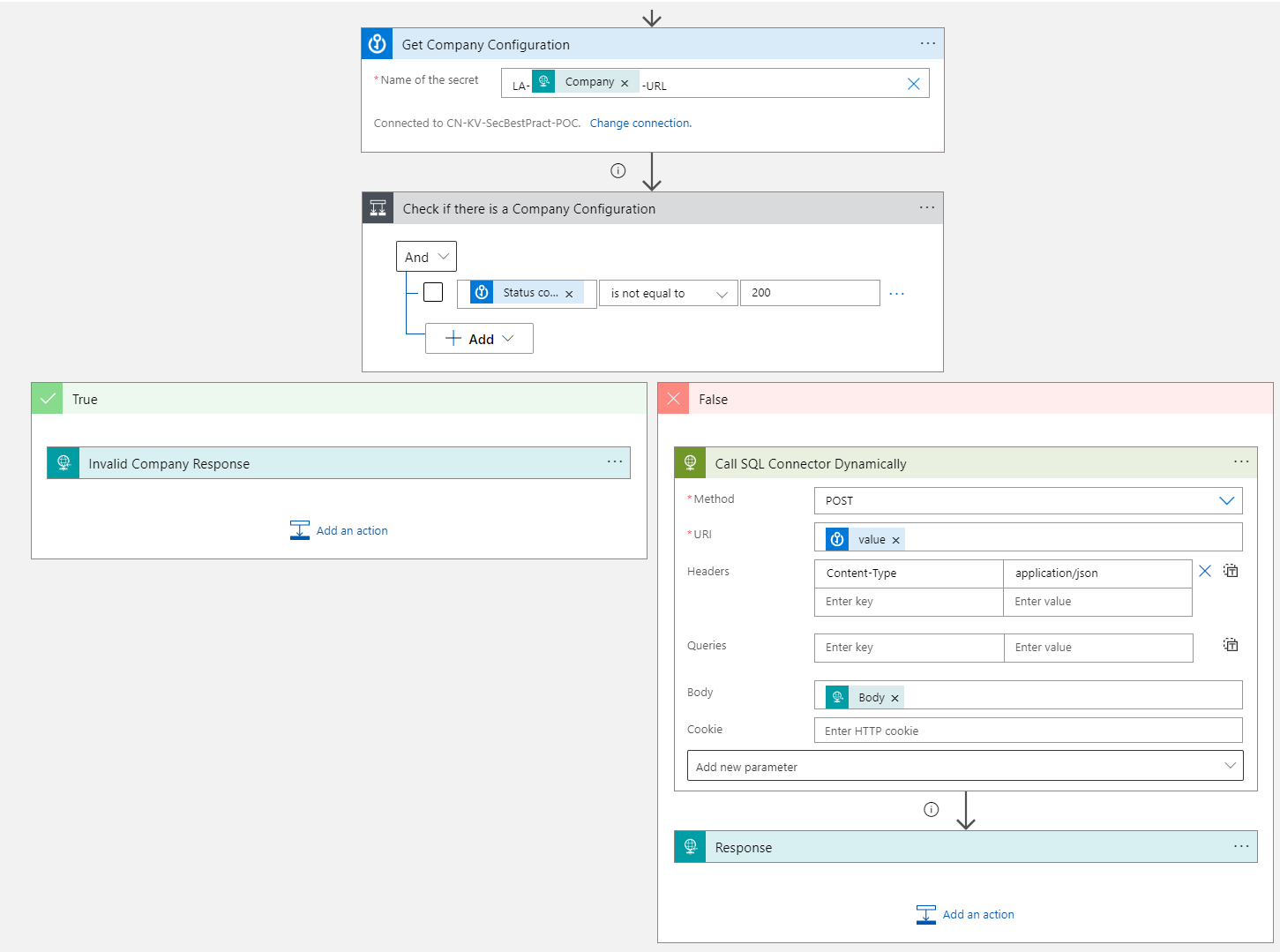Click the Get Company Configuration title
The width and height of the screenshot is (1280, 952).
(486, 45)
